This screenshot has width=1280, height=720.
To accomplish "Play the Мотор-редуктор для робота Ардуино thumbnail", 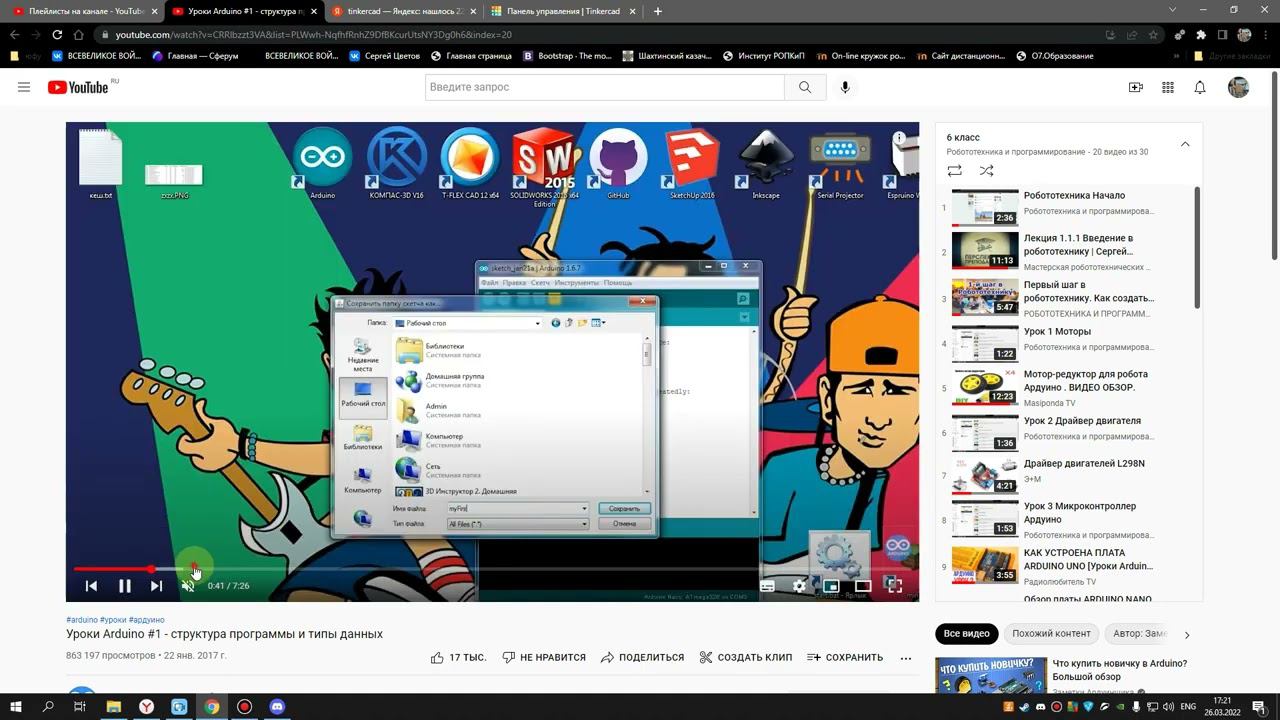I will (x=985, y=387).
